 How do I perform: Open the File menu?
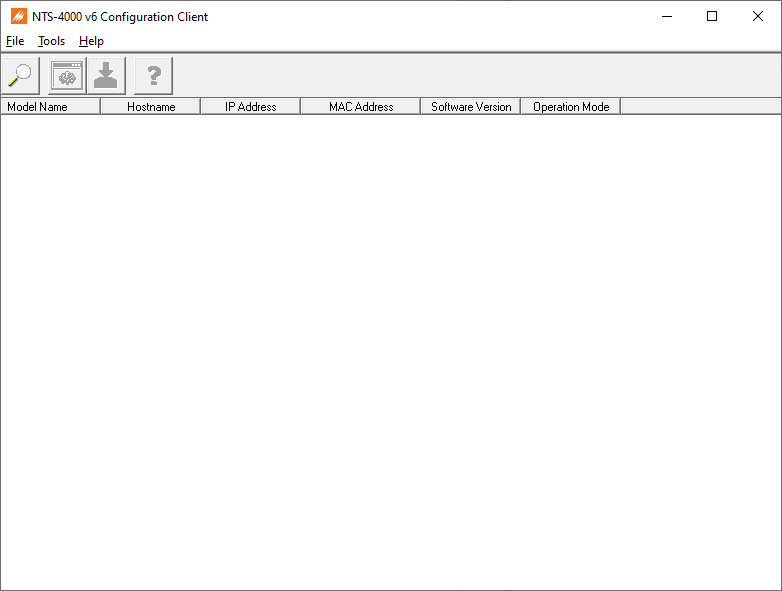point(15,41)
